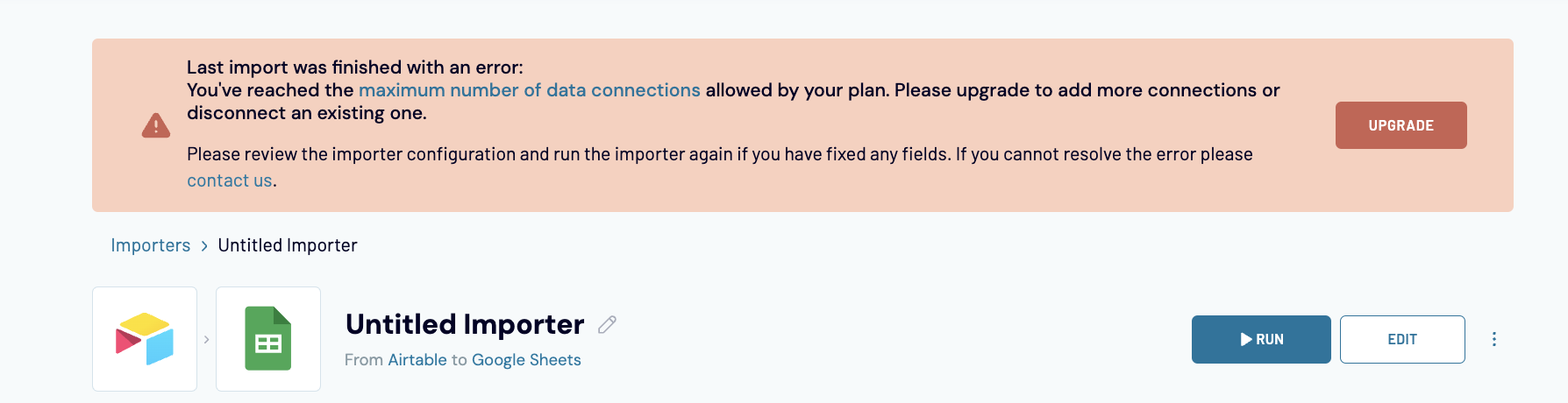
Task: Click the small arrow between source and destination logos
Action: (x=207, y=339)
